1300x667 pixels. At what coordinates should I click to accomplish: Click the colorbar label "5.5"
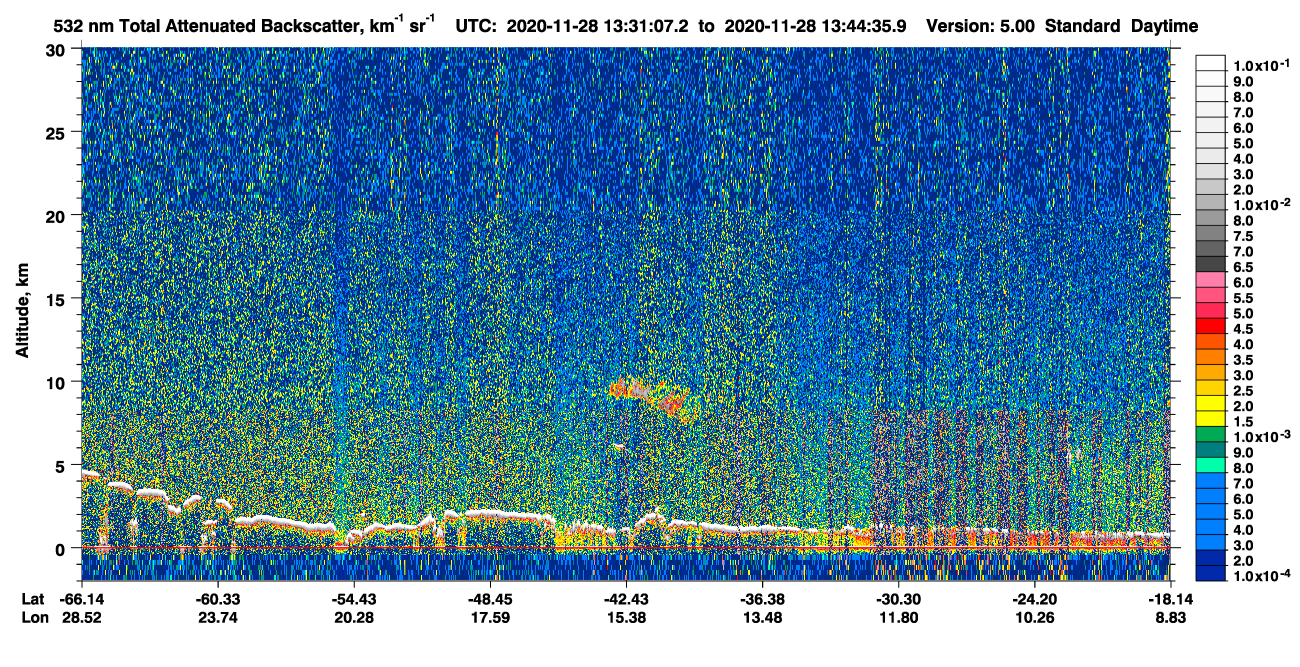click(x=1244, y=298)
